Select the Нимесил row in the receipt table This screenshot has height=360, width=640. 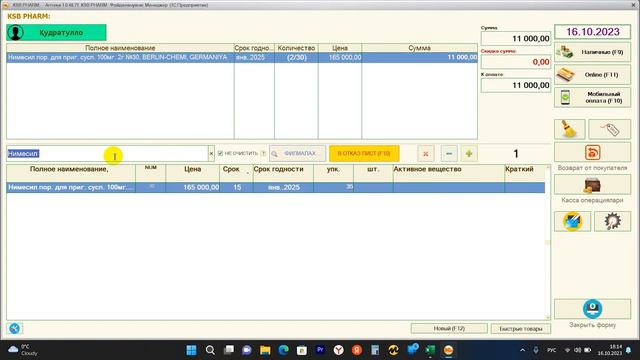(x=242, y=58)
